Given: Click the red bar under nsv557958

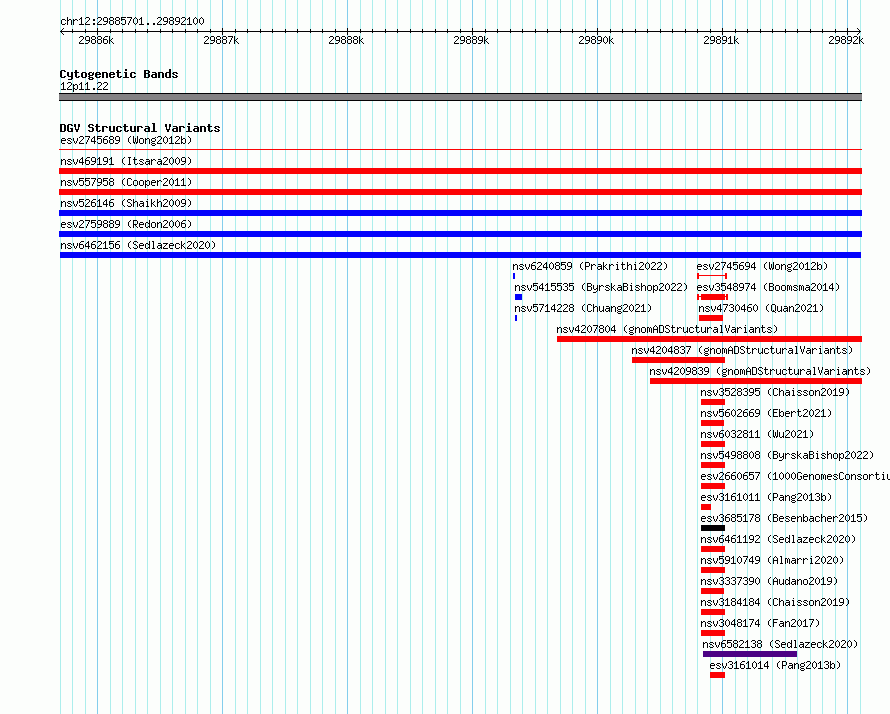Looking at the screenshot, I should tap(460, 192).
